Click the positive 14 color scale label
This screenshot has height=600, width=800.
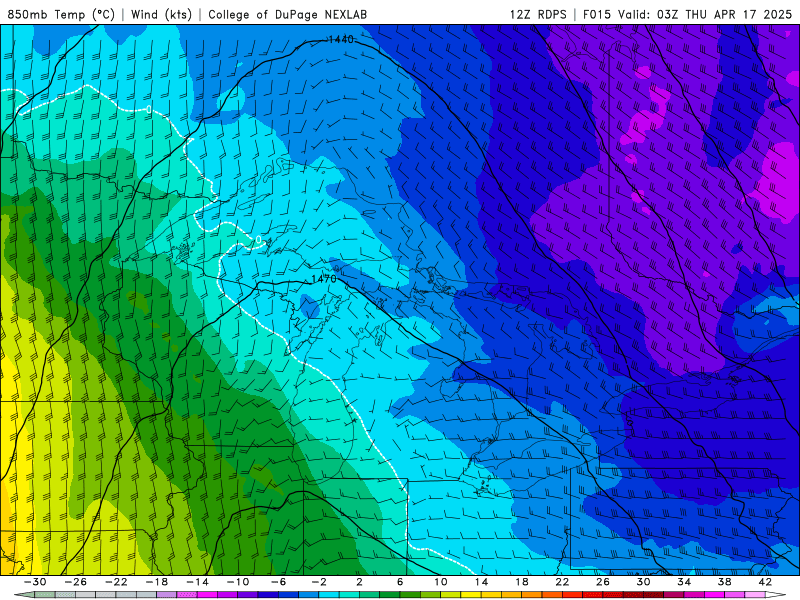click(x=481, y=582)
